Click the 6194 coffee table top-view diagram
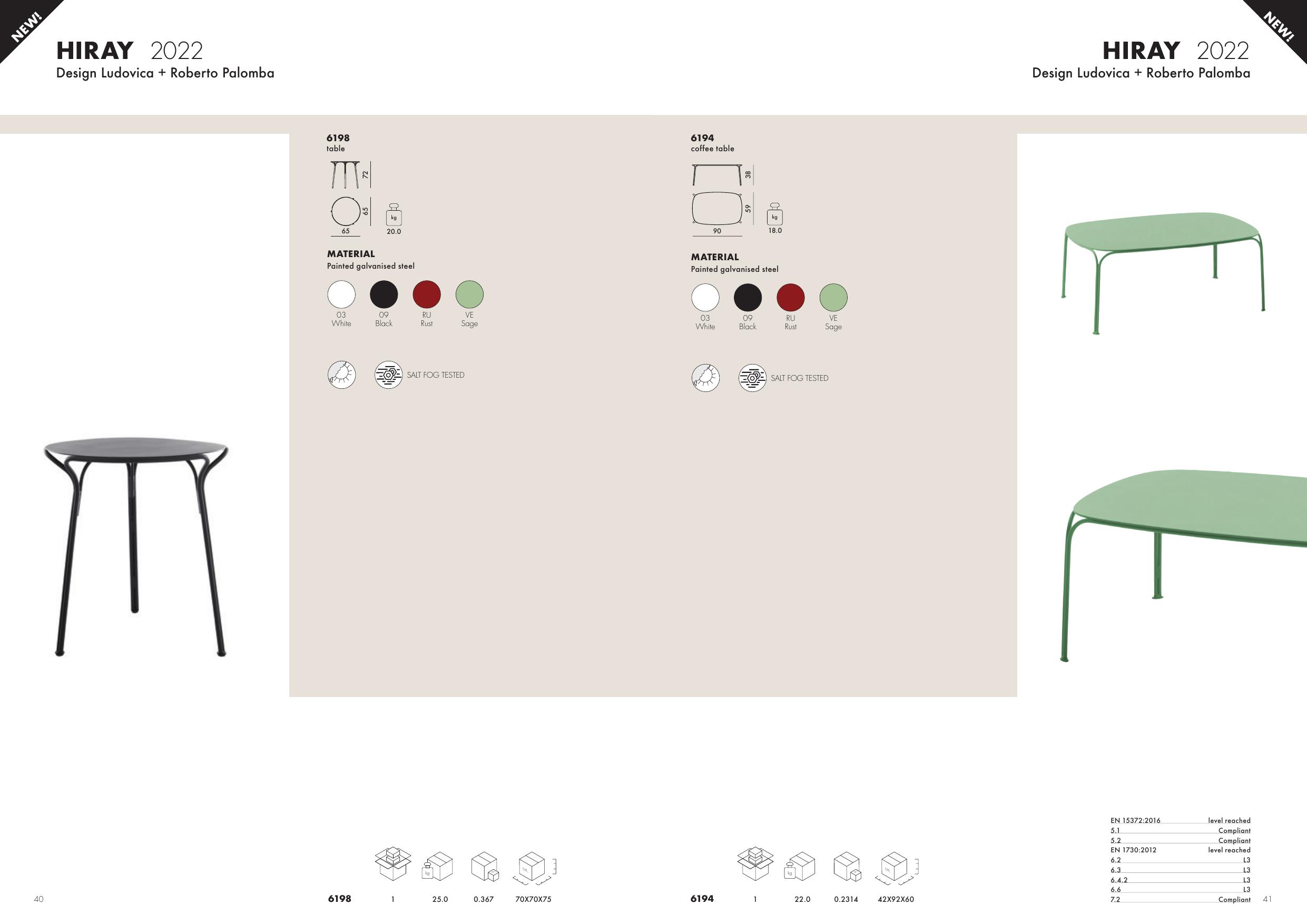Viewport: 1307px width, 924px height. pos(718,209)
